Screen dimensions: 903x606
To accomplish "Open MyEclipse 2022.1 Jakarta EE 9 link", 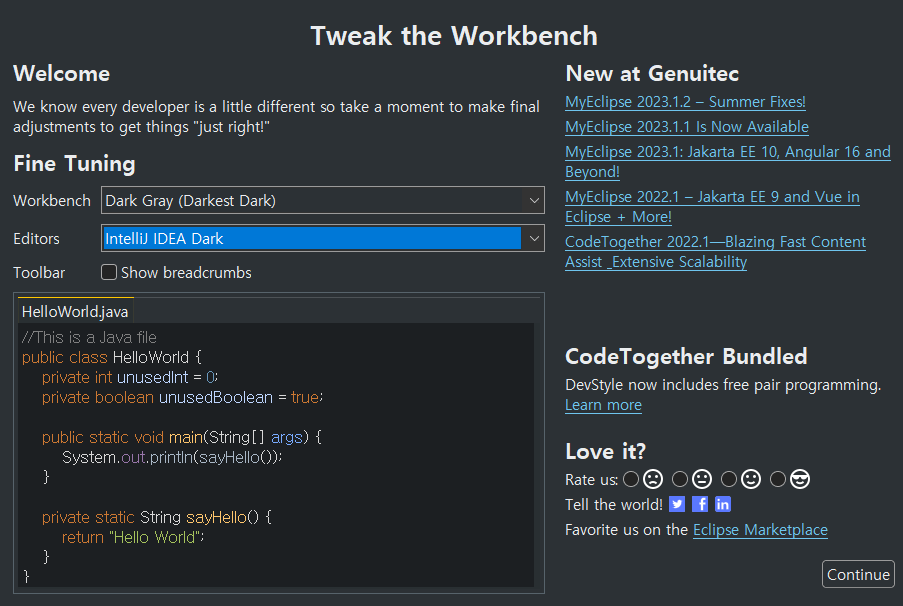I will (x=712, y=207).
